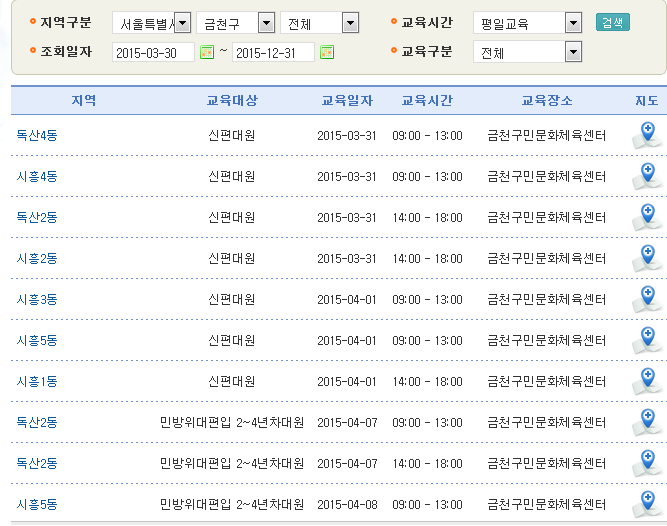This screenshot has height=526, width=667.
Task: Open the 독산2동 link for 2015-04-07 14:00
Action: pos(37,463)
